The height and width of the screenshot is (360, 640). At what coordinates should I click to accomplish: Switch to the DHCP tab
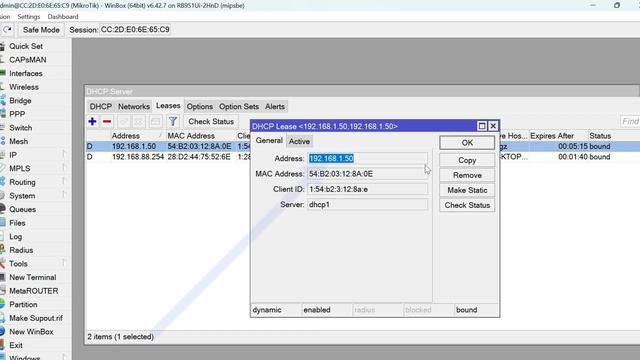[100, 107]
